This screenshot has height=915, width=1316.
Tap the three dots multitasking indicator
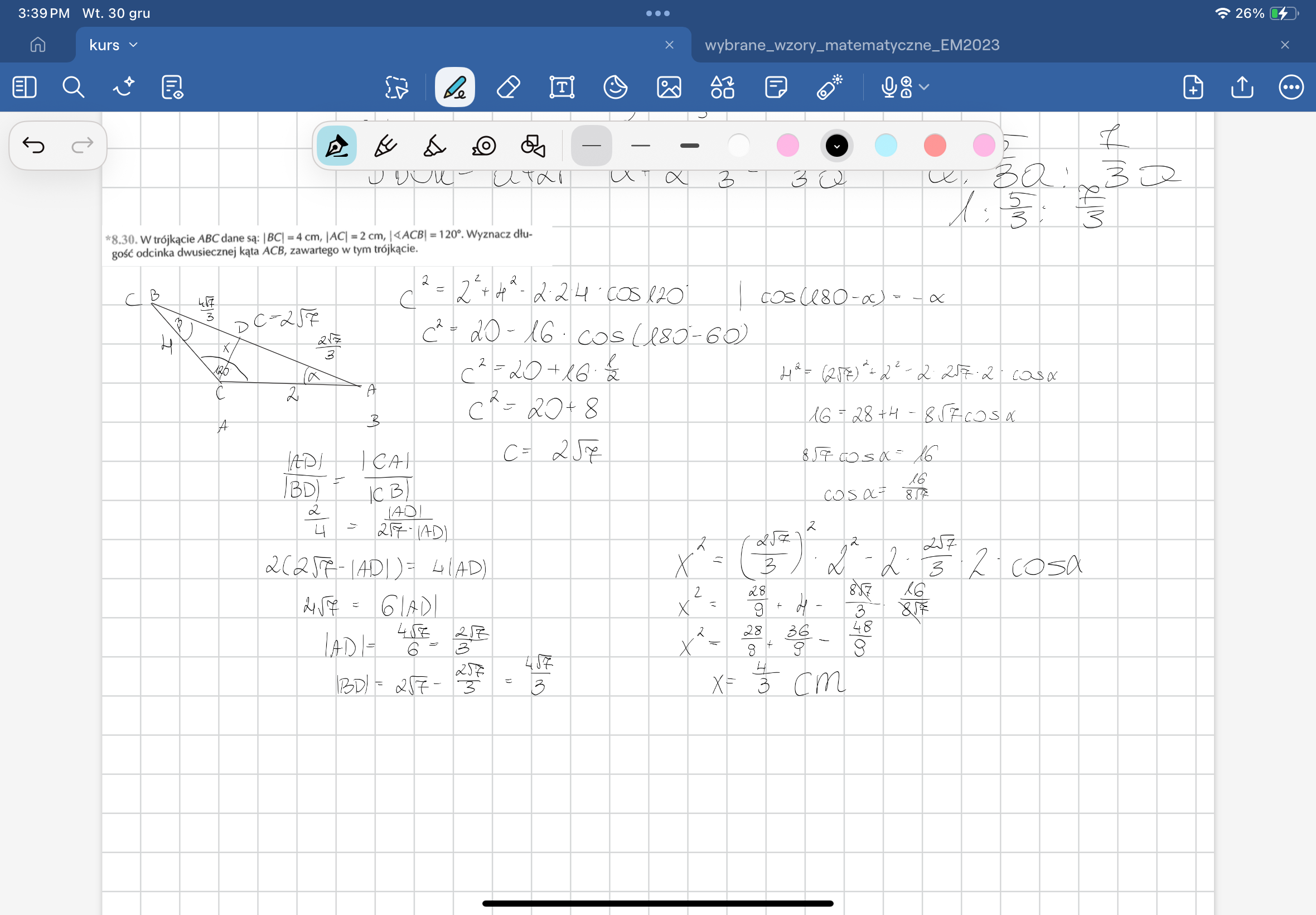(657, 13)
